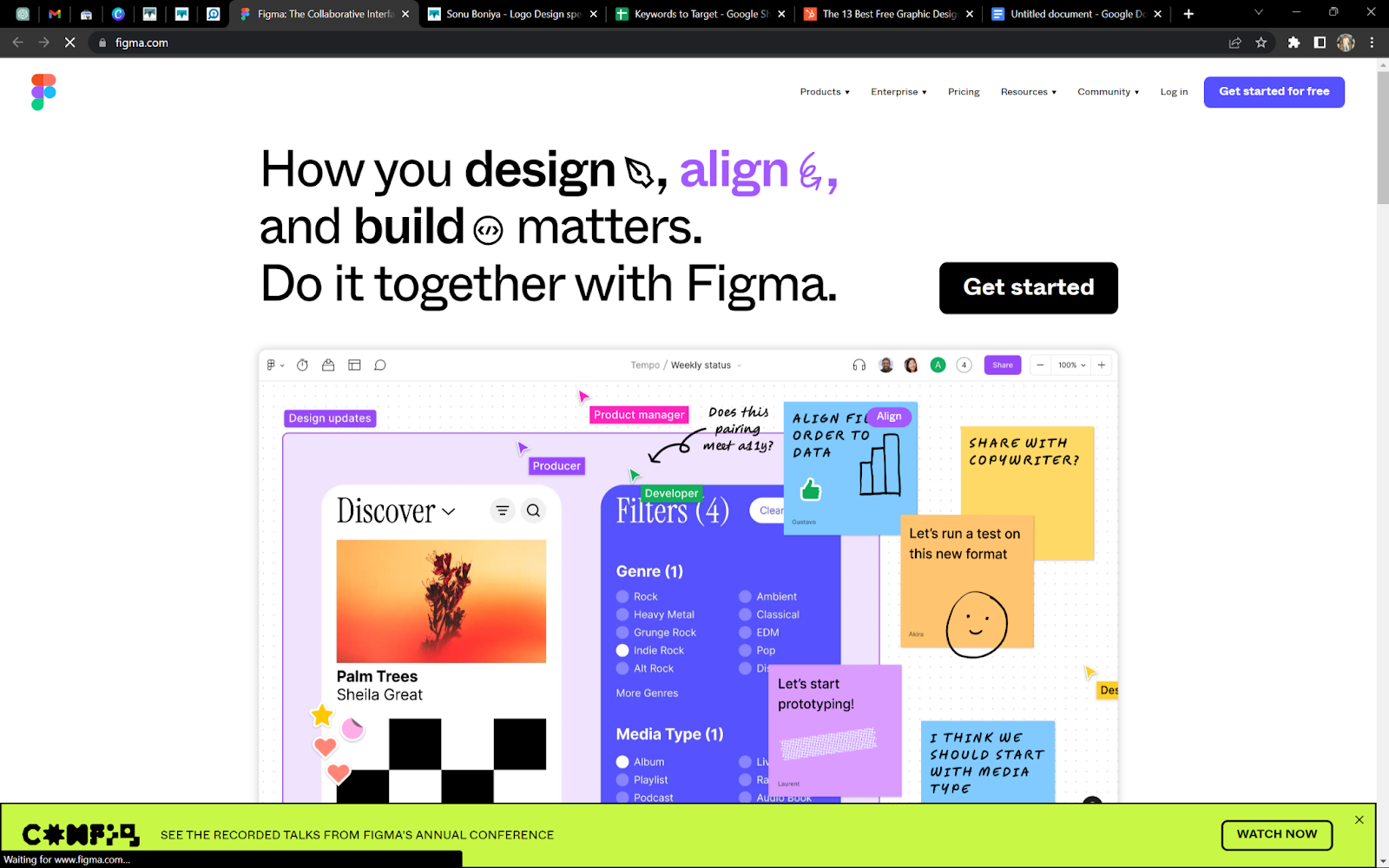Click the Palm Trees album artwork

coord(441,602)
